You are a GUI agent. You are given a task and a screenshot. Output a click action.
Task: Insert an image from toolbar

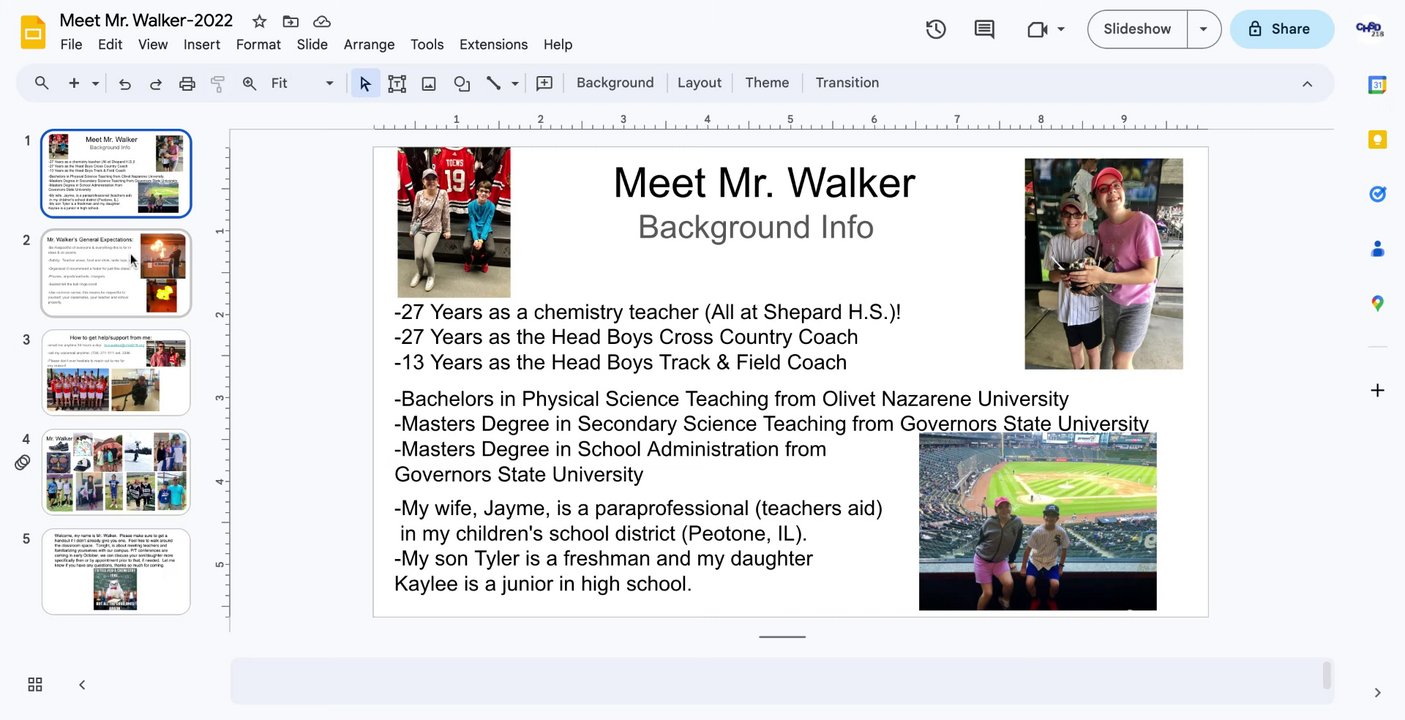(429, 83)
